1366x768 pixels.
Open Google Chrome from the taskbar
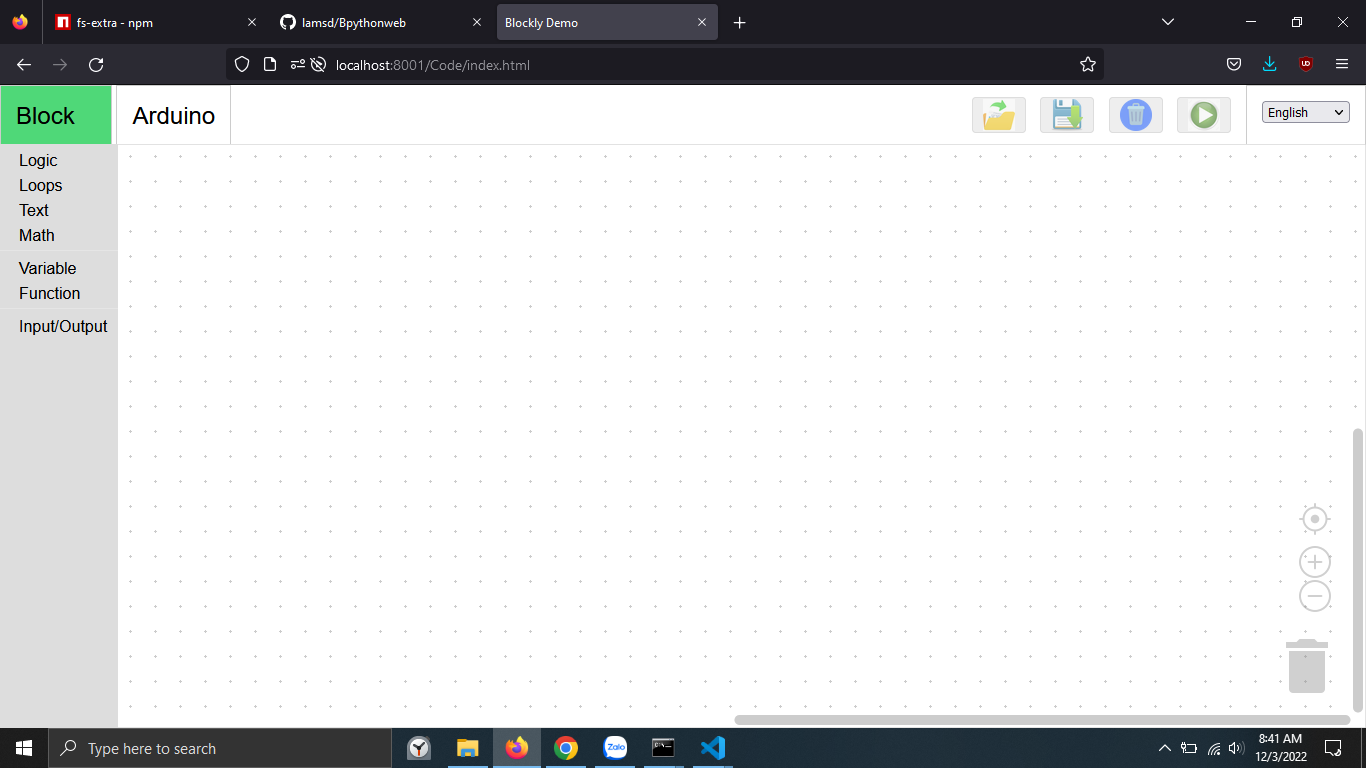coord(566,748)
